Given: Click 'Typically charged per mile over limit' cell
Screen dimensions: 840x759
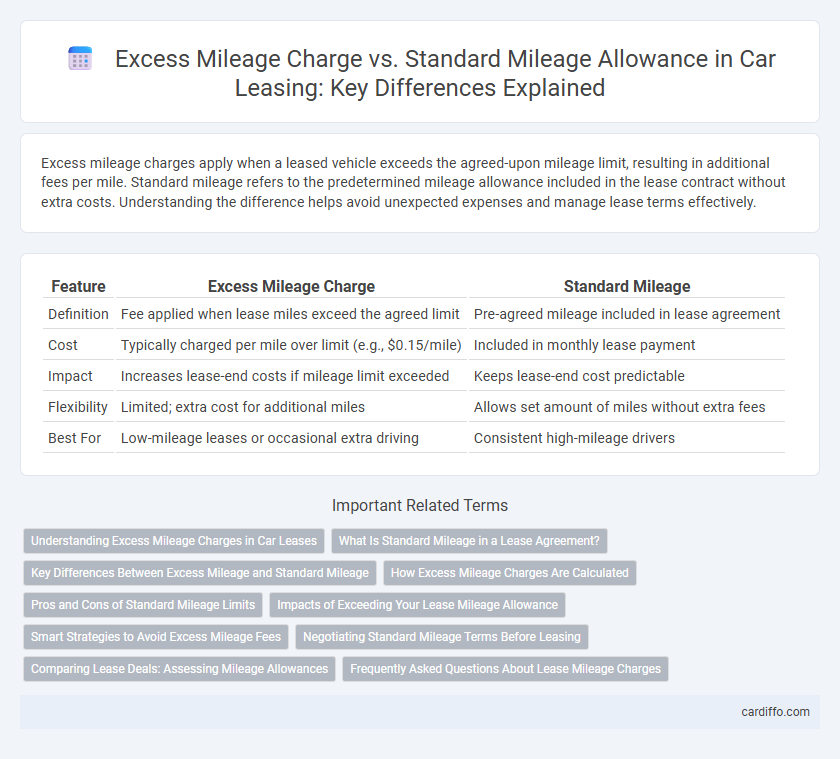Looking at the screenshot, I should coord(291,345).
